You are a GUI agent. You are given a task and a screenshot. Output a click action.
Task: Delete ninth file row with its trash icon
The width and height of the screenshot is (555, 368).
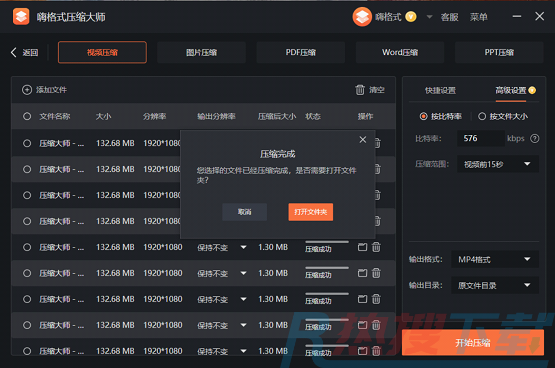click(x=376, y=351)
